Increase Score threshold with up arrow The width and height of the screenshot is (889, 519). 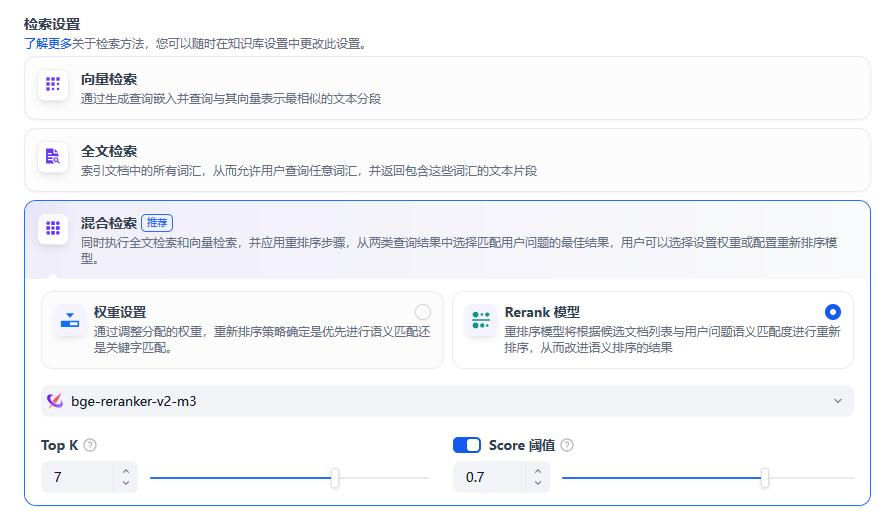tap(538, 471)
